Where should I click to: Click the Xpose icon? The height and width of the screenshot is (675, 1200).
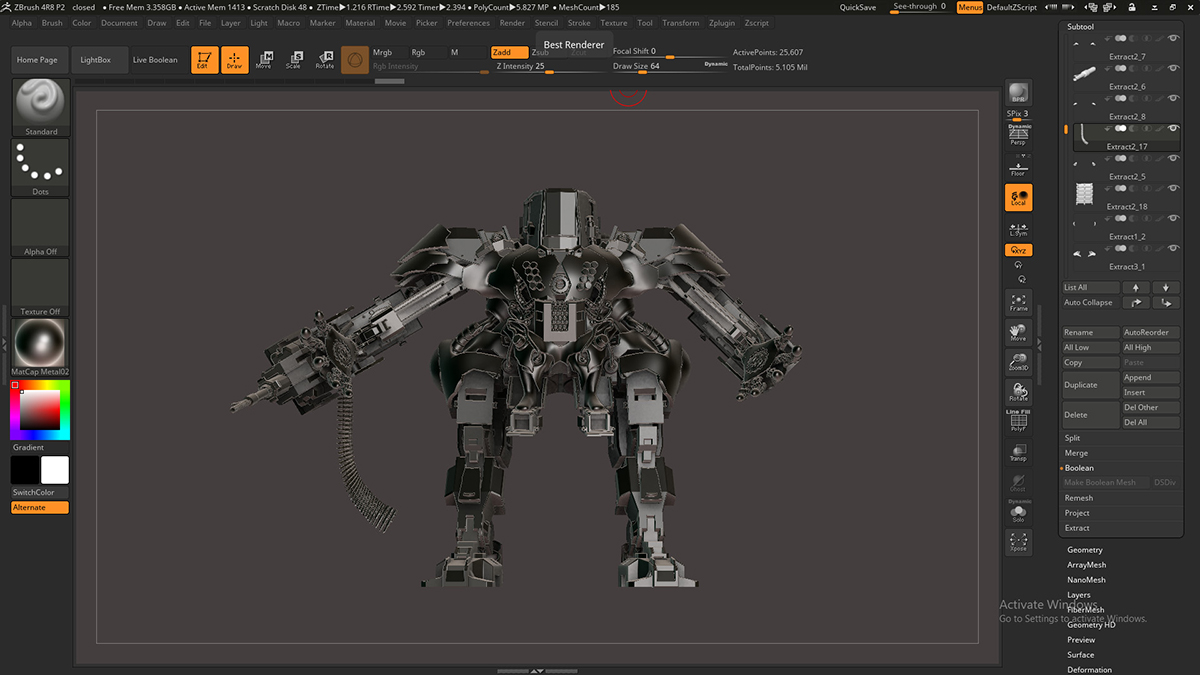pyautogui.click(x=1018, y=542)
